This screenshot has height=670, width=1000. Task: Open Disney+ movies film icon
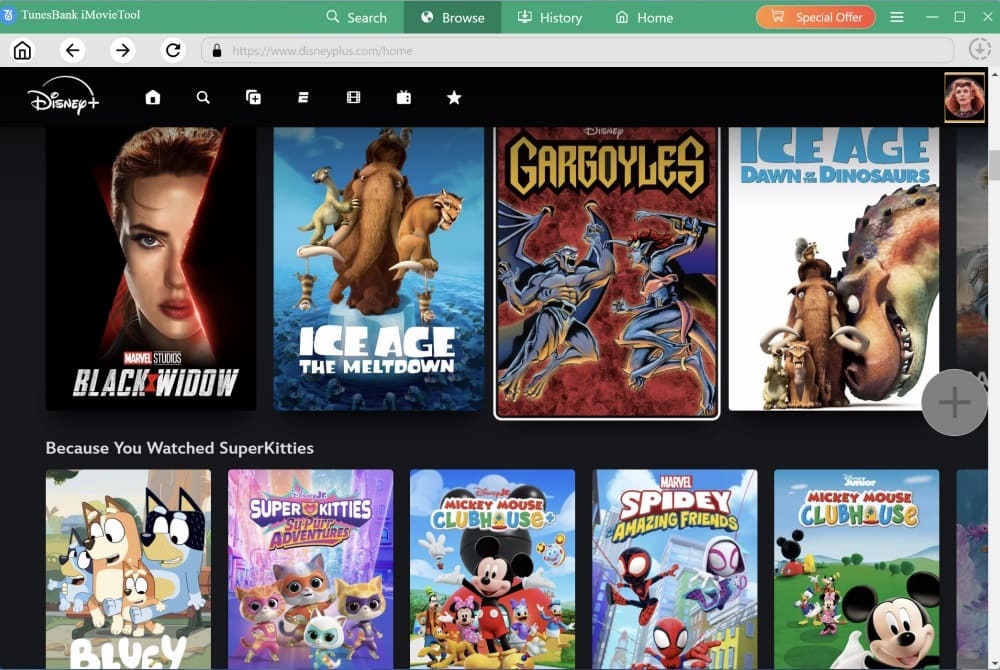(x=353, y=97)
